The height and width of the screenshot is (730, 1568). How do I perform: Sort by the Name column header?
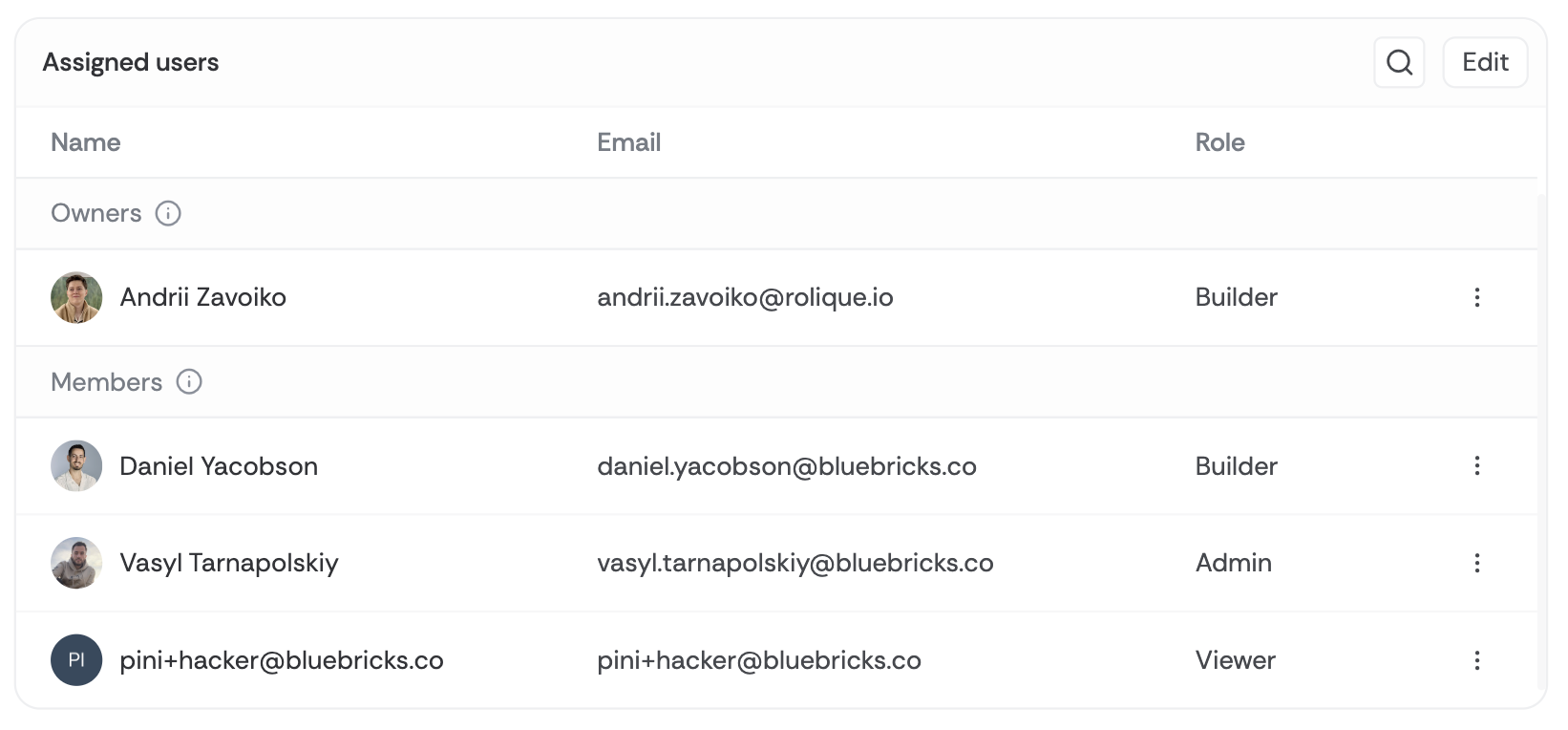[x=86, y=142]
